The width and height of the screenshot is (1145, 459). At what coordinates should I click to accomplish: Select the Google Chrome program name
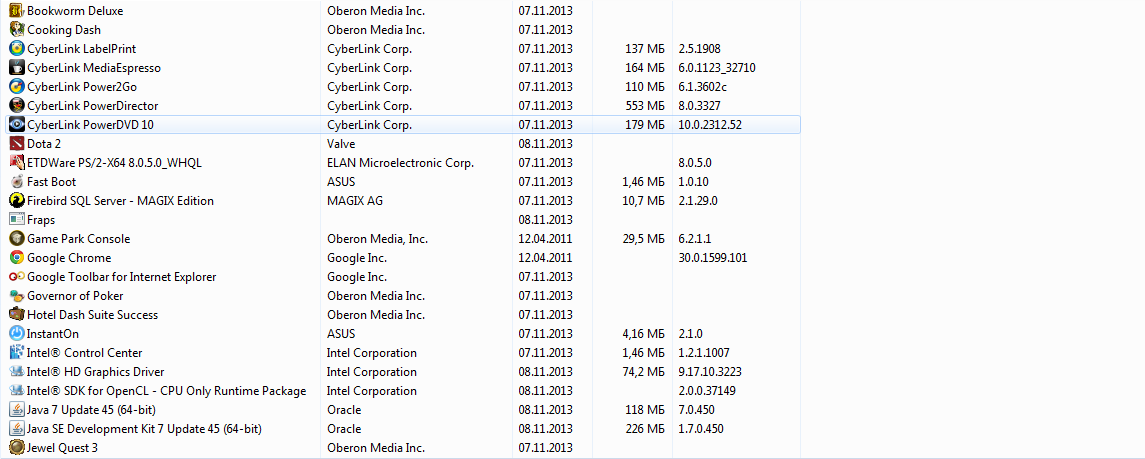click(x=69, y=258)
